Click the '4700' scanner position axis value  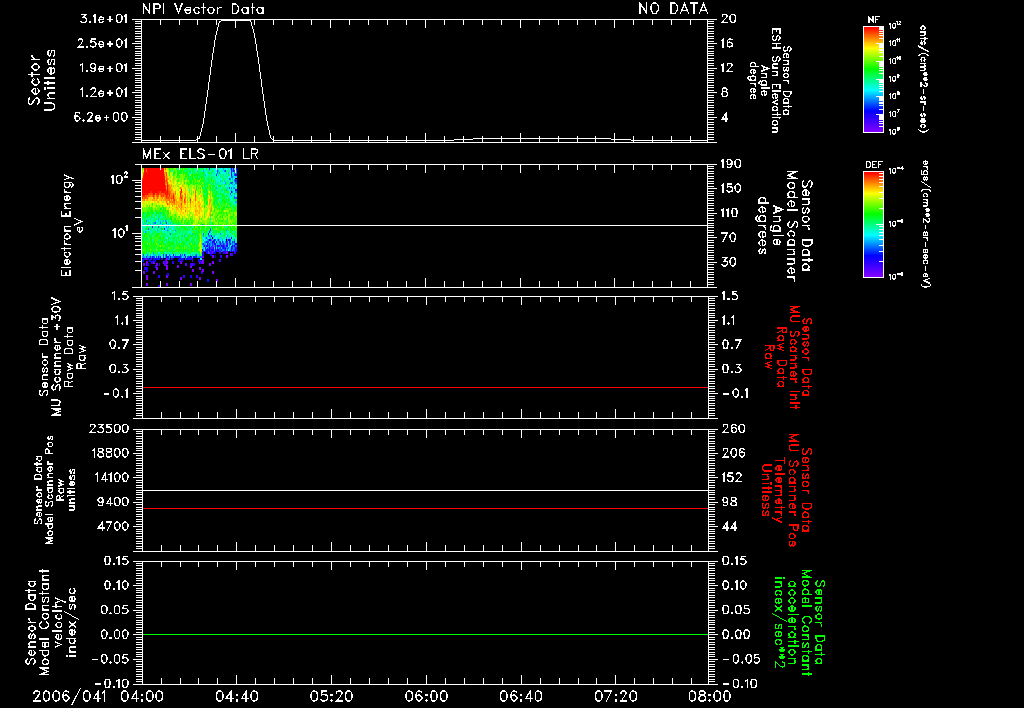(112, 526)
